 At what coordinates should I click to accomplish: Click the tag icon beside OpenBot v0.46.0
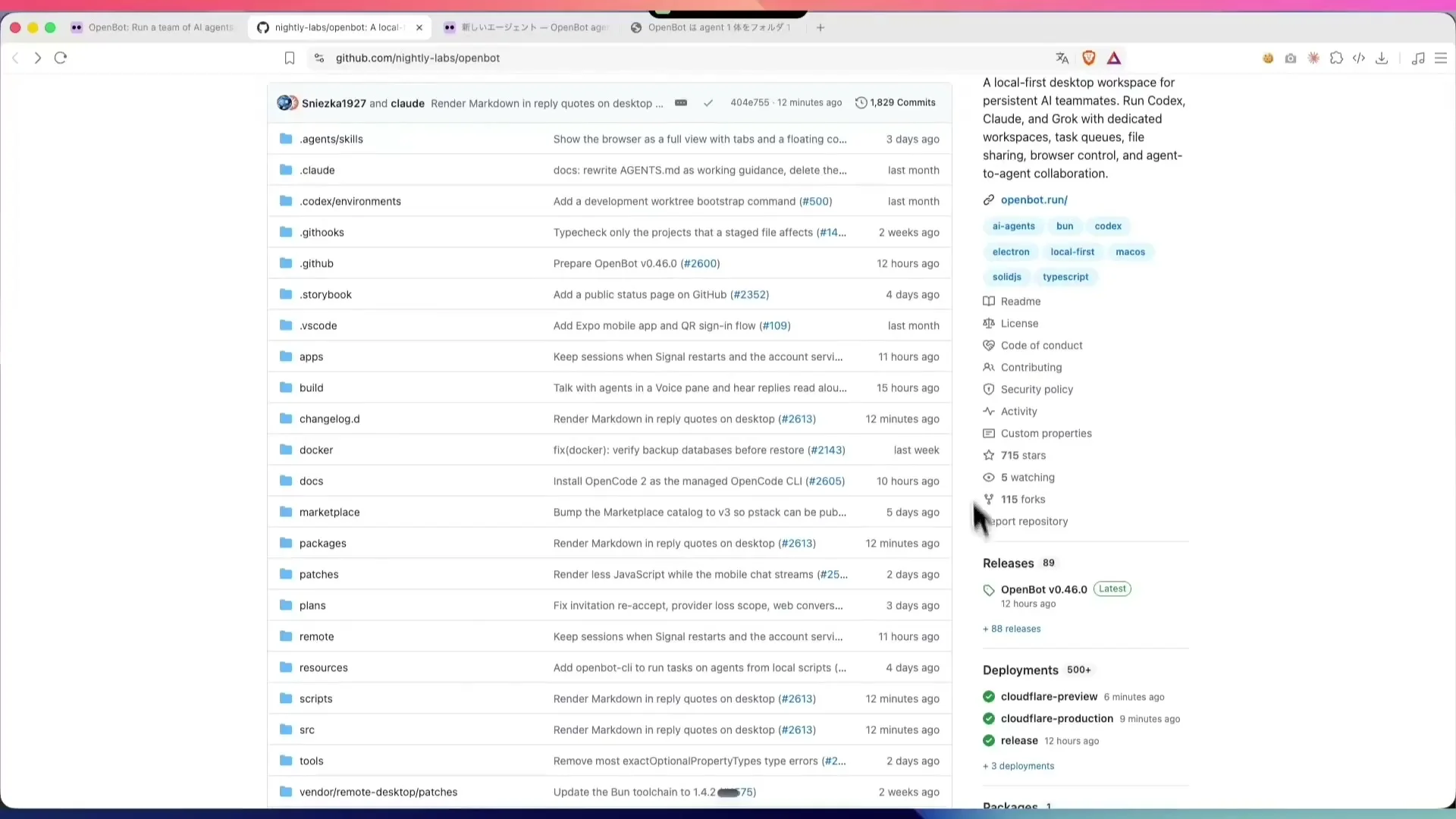coord(988,590)
